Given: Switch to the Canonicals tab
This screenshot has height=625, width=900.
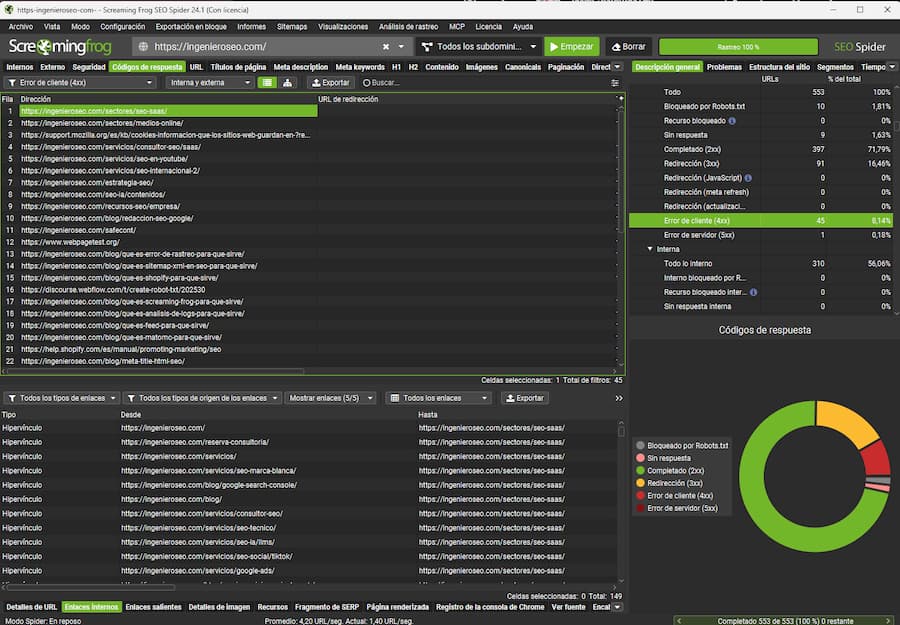Looking at the screenshot, I should (x=523, y=67).
